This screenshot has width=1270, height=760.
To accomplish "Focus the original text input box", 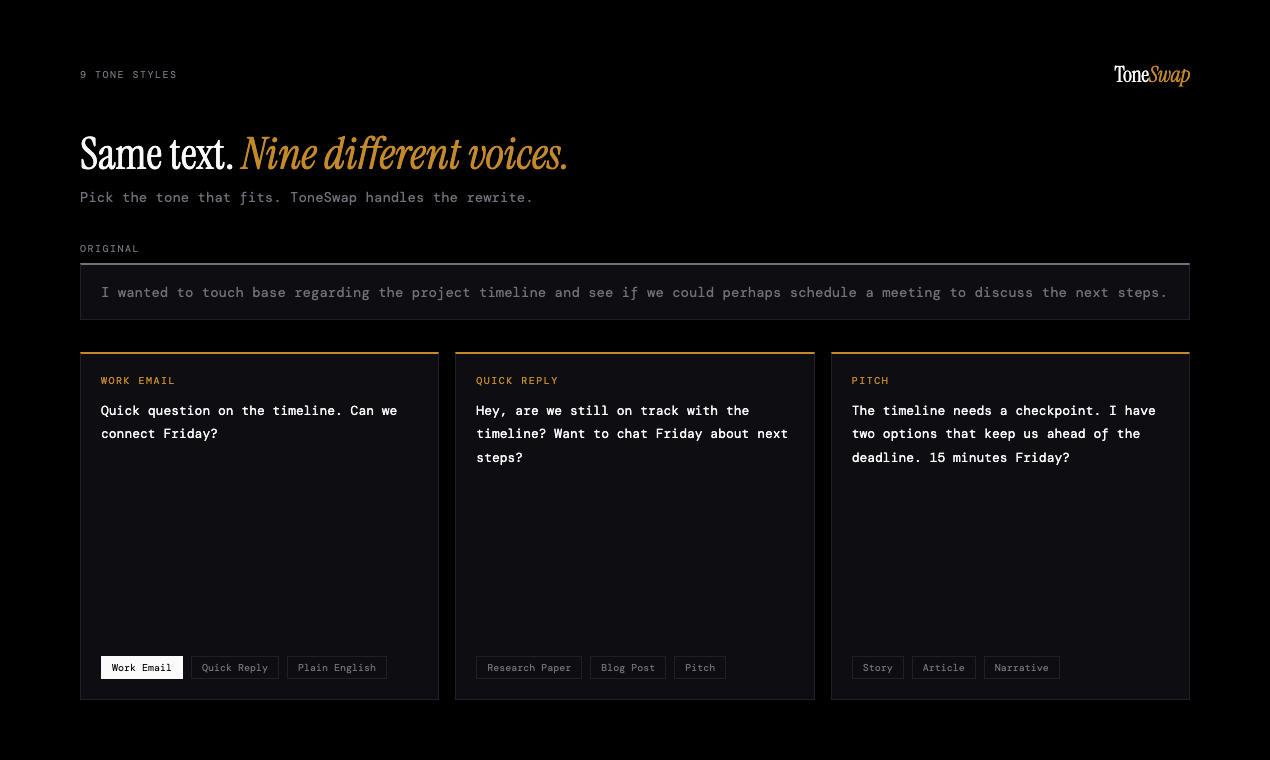I will pyautogui.click(x=635, y=292).
